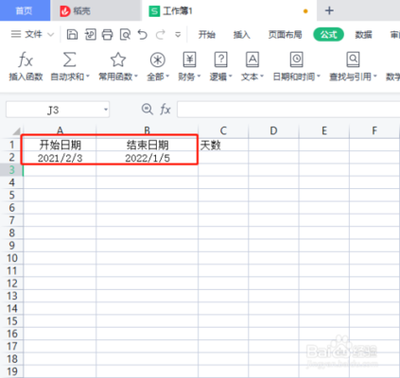The height and width of the screenshot is (378, 400).
Task: Open the Financial functions yen icon
Action: pyautogui.click(x=189, y=60)
